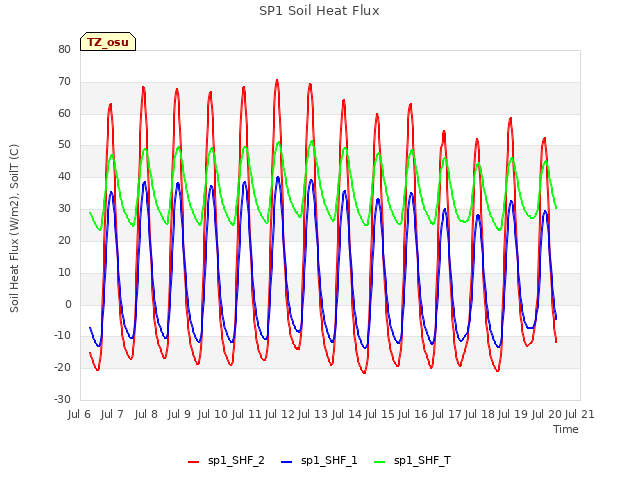Click the 70 y-axis tick value
The height and width of the screenshot is (480, 640).
pos(64,82)
